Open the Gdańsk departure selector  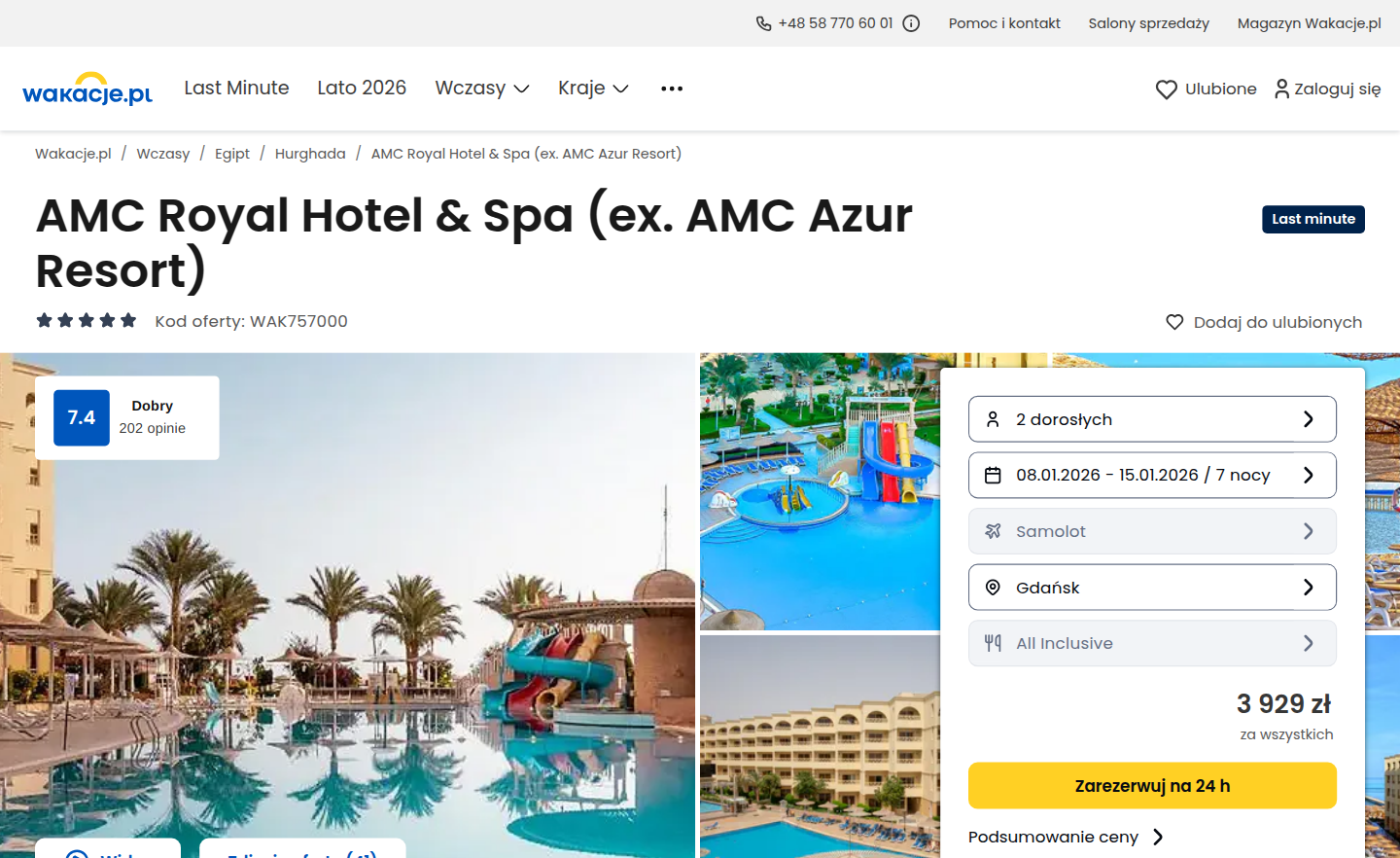[1152, 588]
